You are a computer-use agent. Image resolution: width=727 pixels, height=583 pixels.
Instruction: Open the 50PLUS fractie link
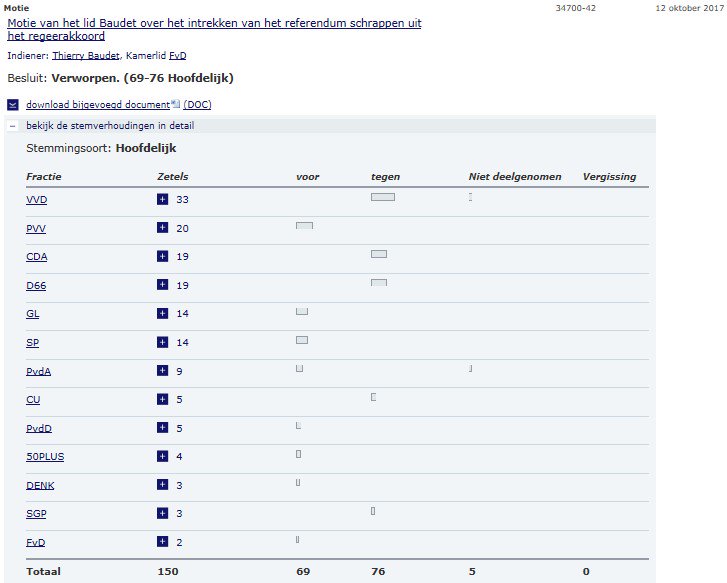click(x=45, y=456)
